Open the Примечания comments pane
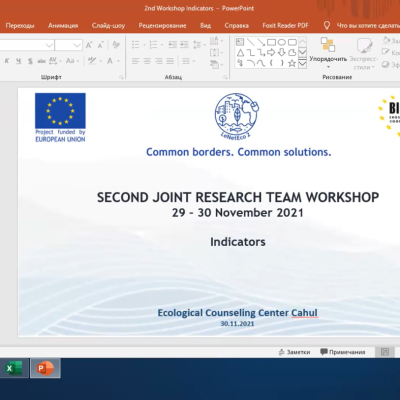This screenshot has width=400, height=400. pyautogui.click(x=343, y=352)
